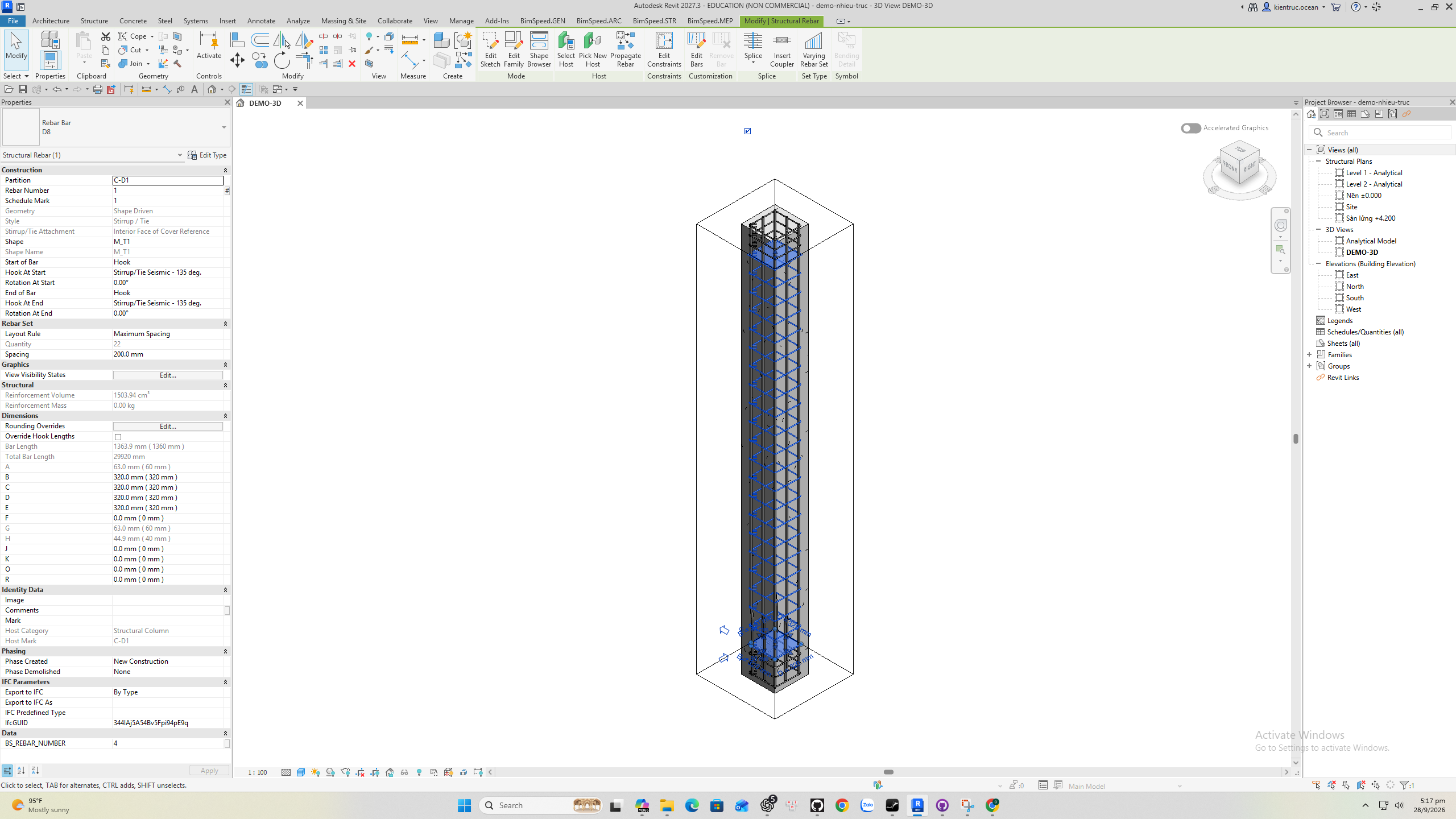Uncheck the checkbox above the column

747,131
